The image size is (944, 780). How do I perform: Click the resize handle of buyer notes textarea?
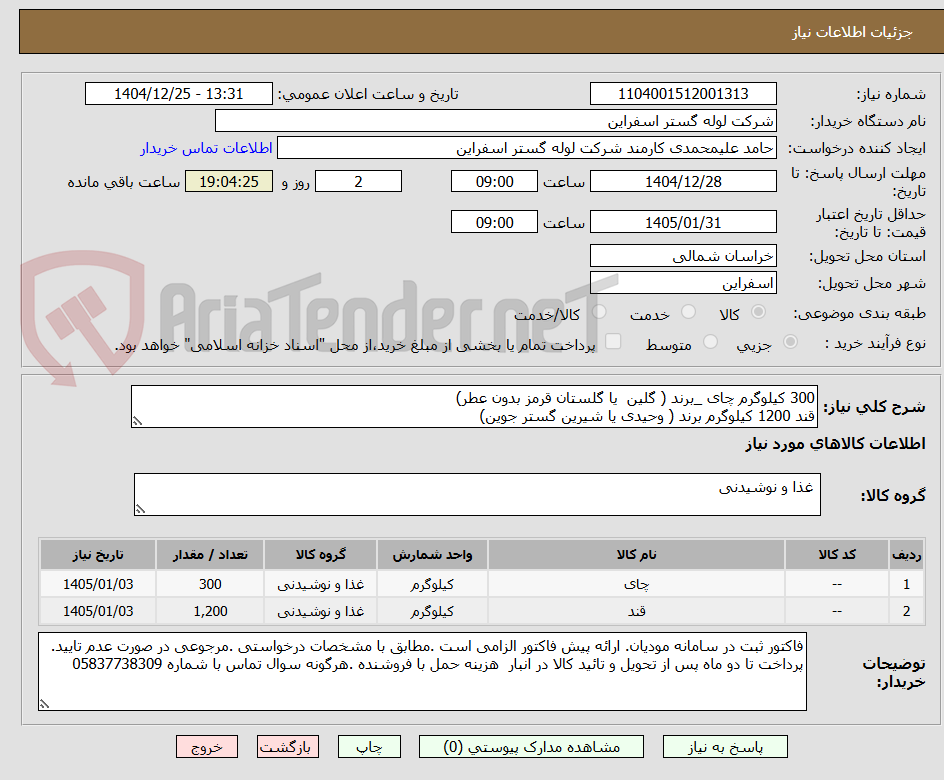[x=45, y=704]
